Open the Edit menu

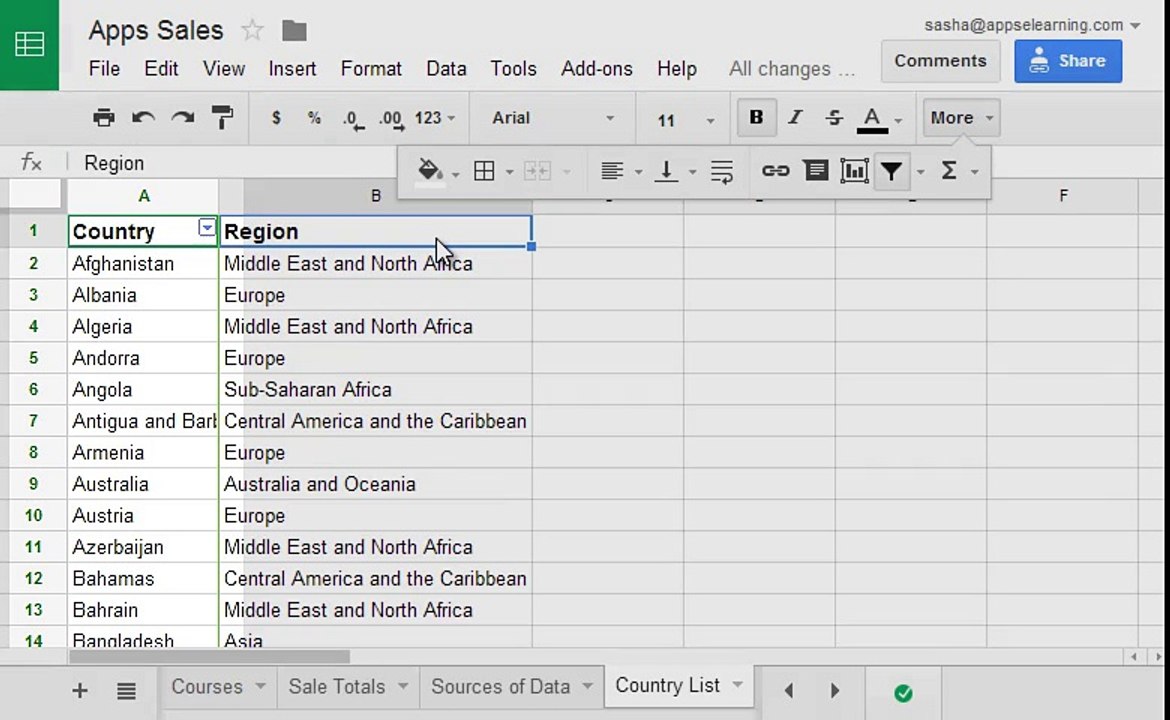point(161,69)
